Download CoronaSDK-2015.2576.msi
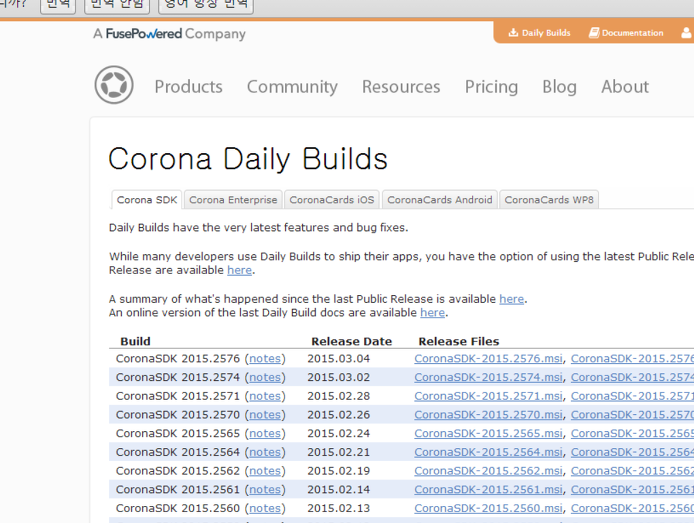 [x=489, y=359]
